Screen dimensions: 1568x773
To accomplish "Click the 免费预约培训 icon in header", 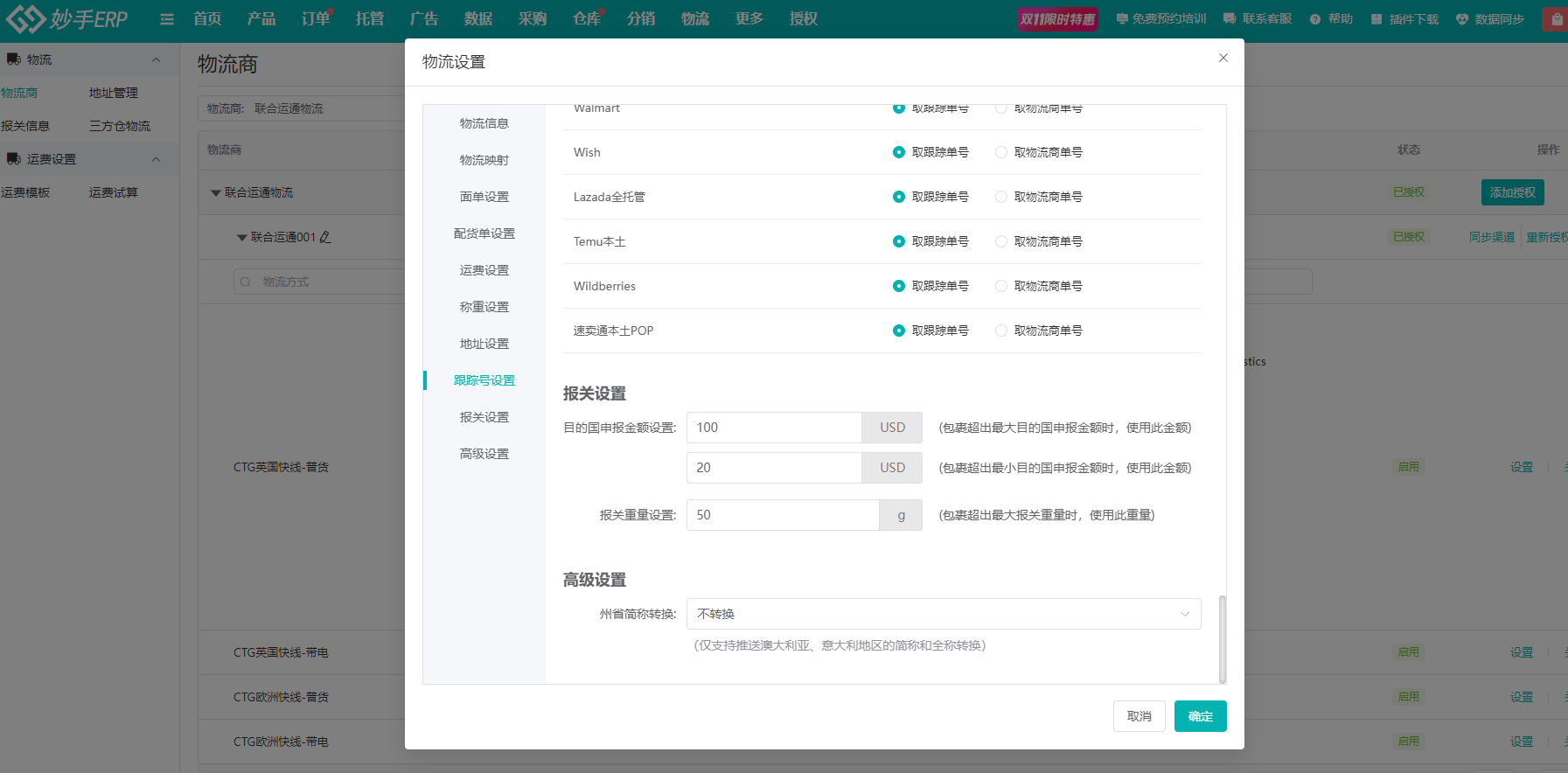I will tap(1122, 18).
